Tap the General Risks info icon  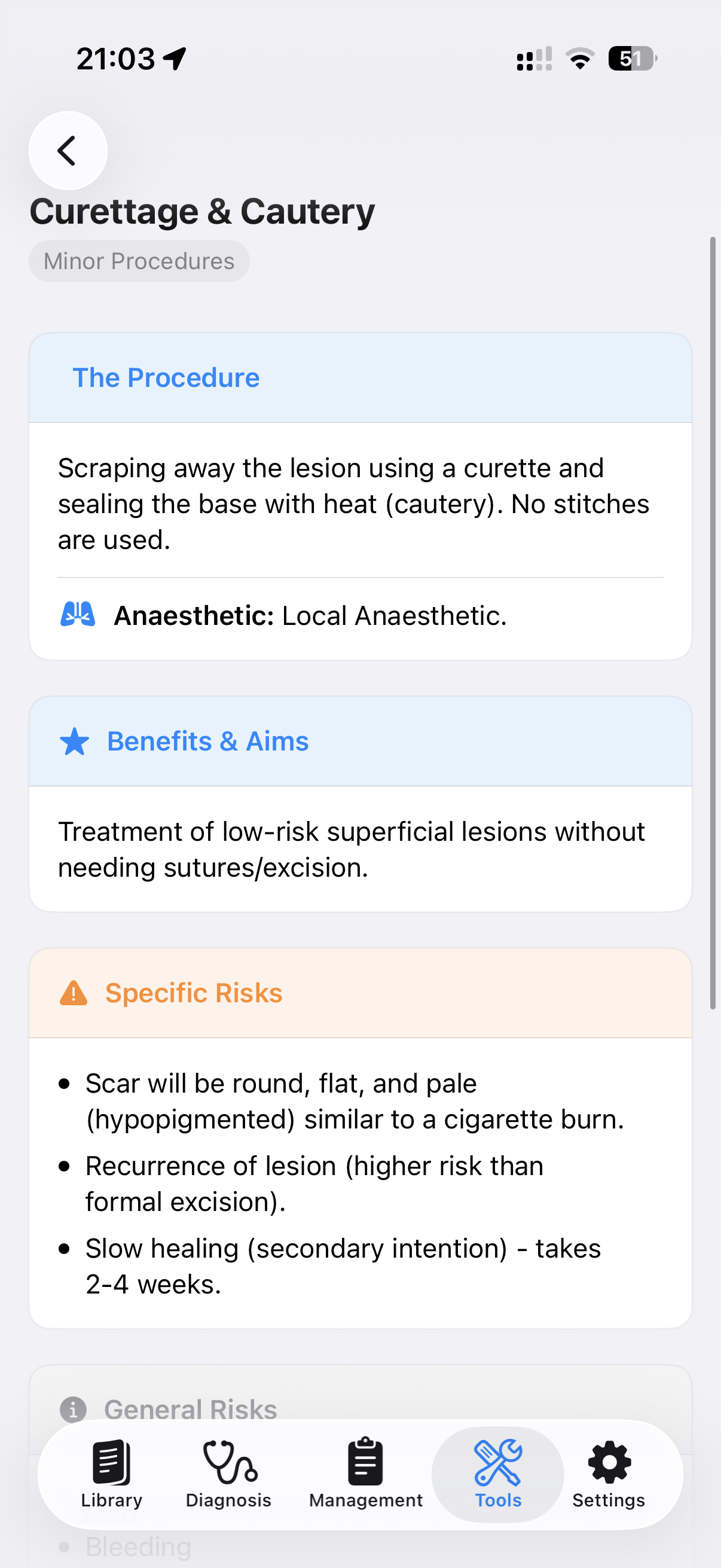pyautogui.click(x=73, y=1409)
